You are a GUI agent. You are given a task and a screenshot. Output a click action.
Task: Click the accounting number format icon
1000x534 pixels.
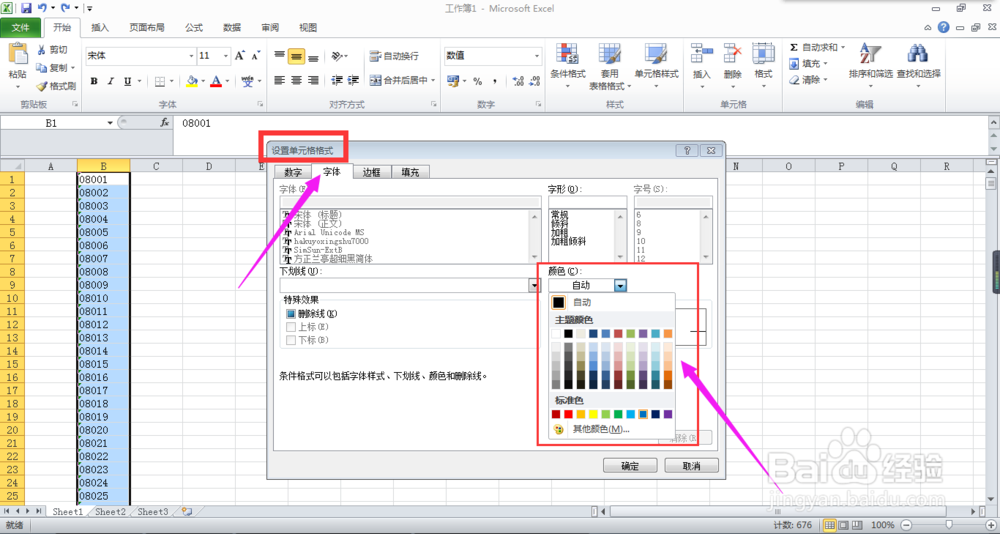(453, 81)
